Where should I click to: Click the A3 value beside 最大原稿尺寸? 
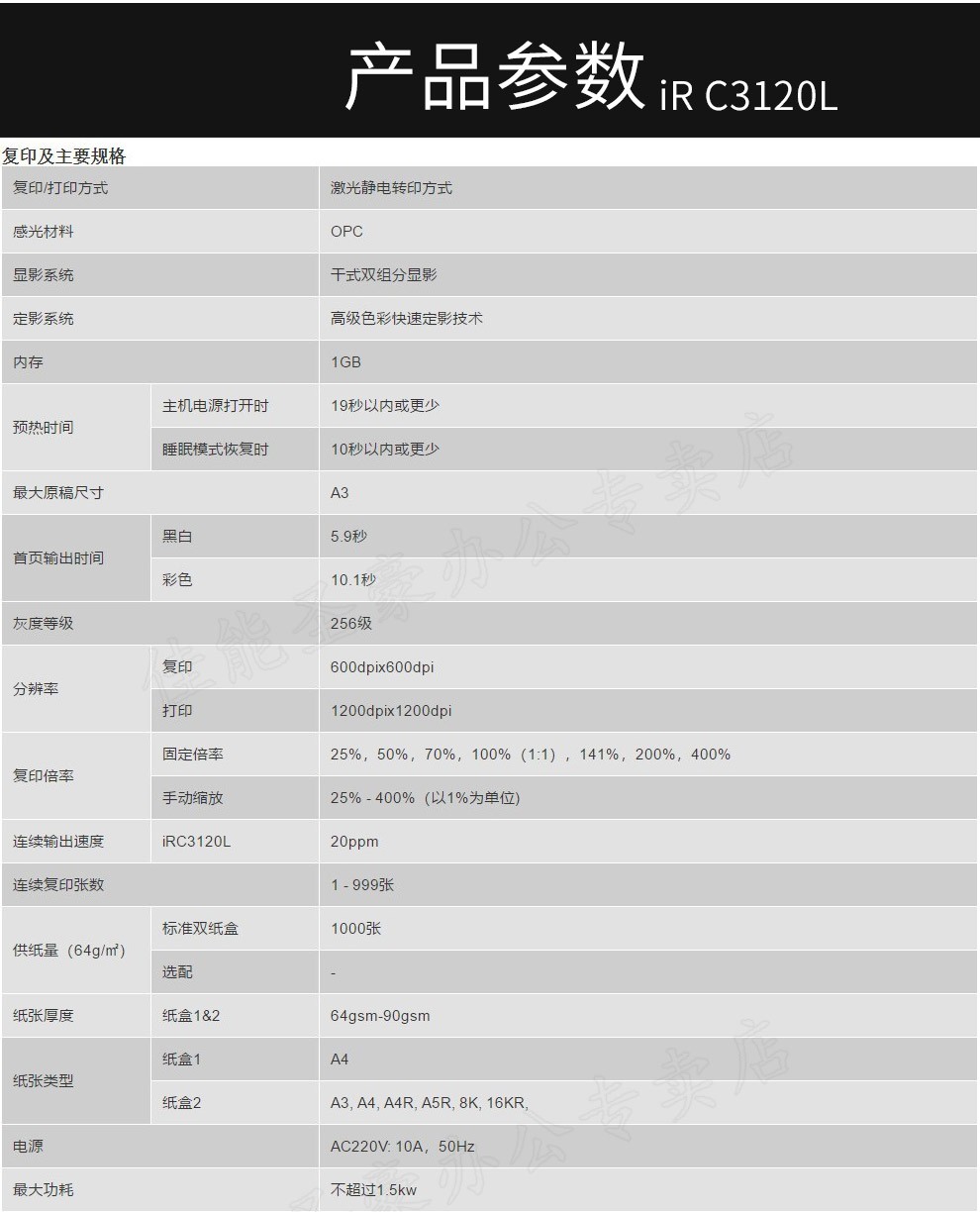tap(340, 492)
